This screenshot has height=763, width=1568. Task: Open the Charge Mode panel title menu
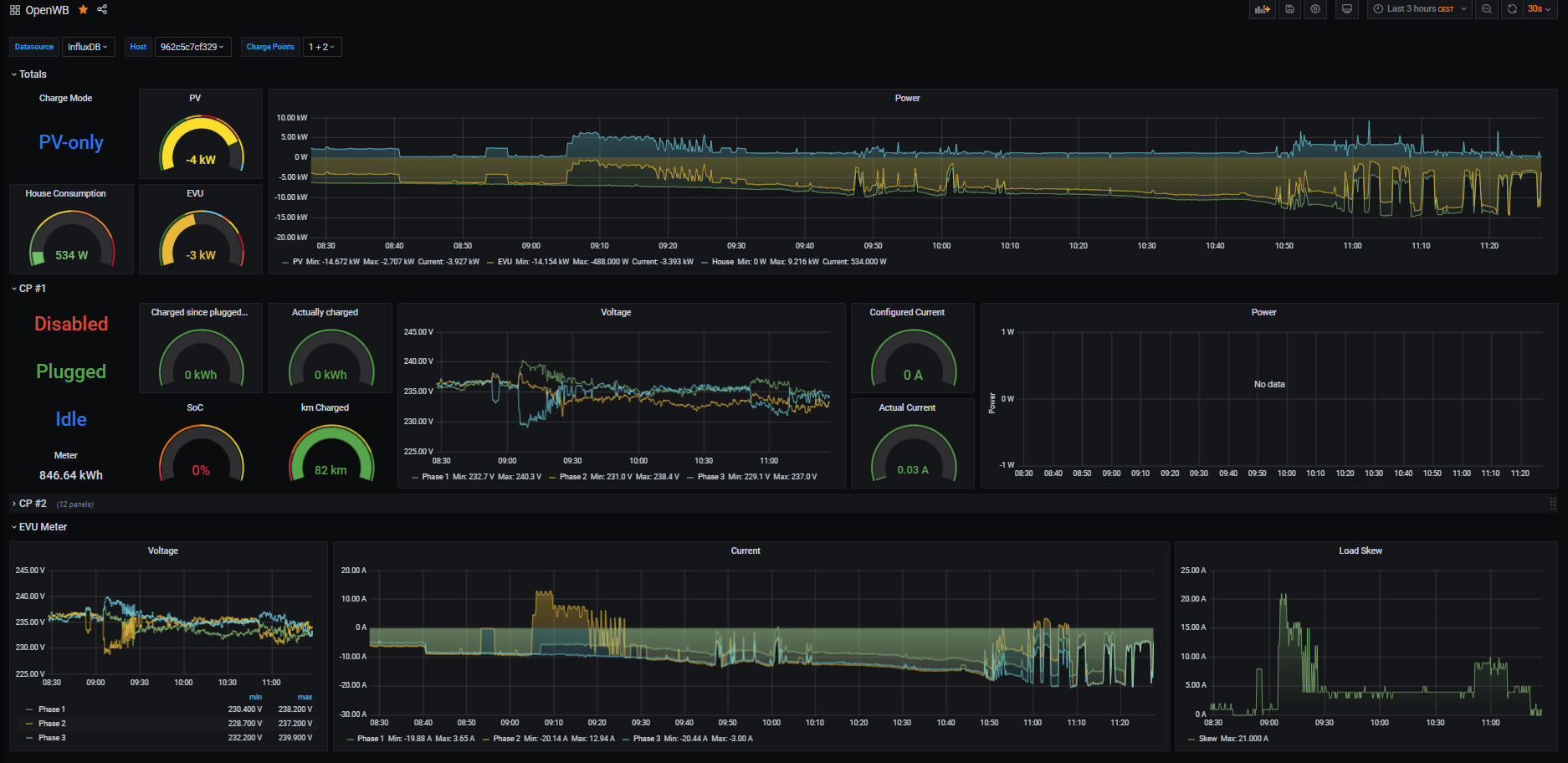coord(66,98)
